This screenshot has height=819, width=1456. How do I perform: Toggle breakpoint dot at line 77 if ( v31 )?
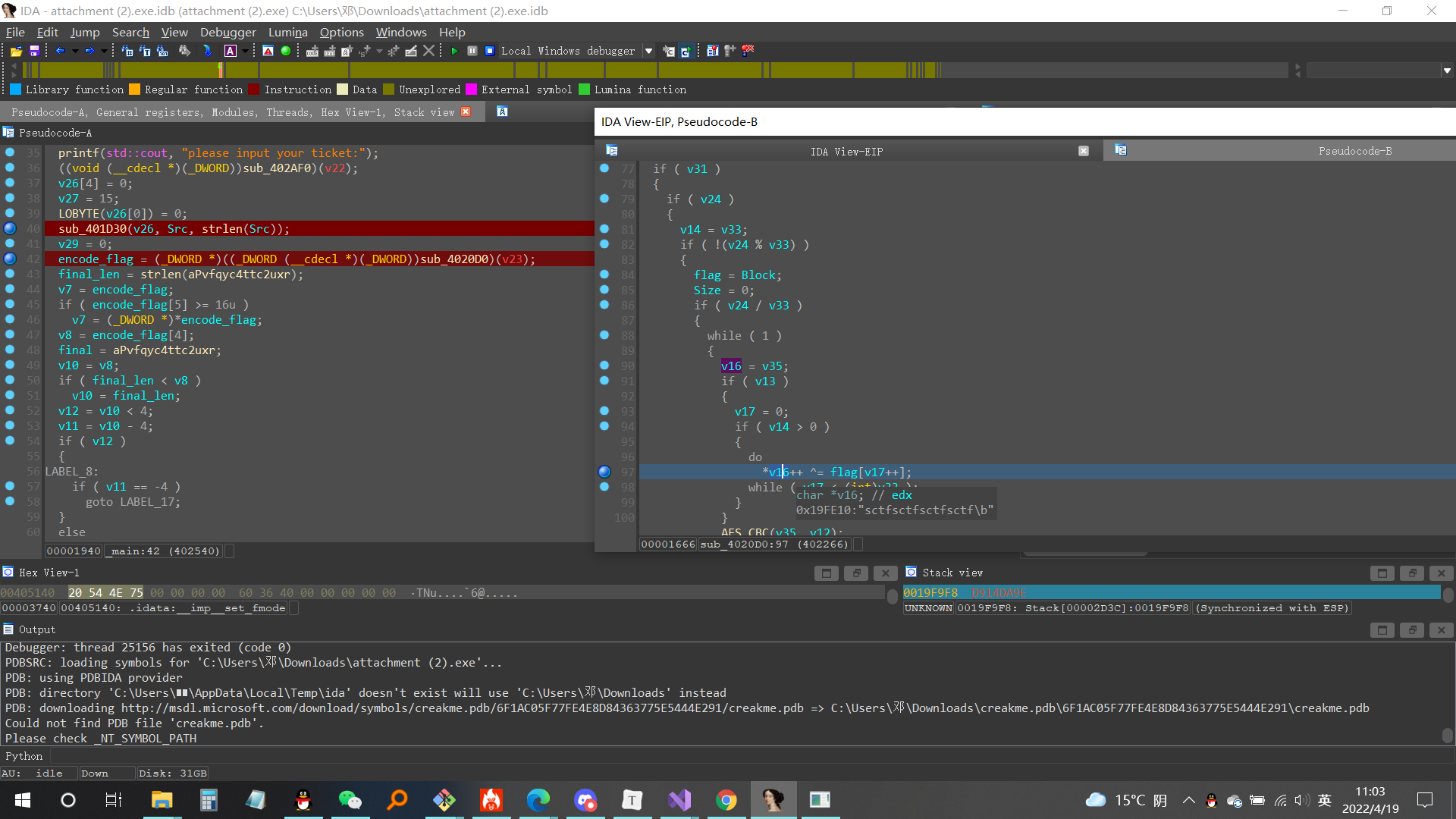click(x=604, y=168)
